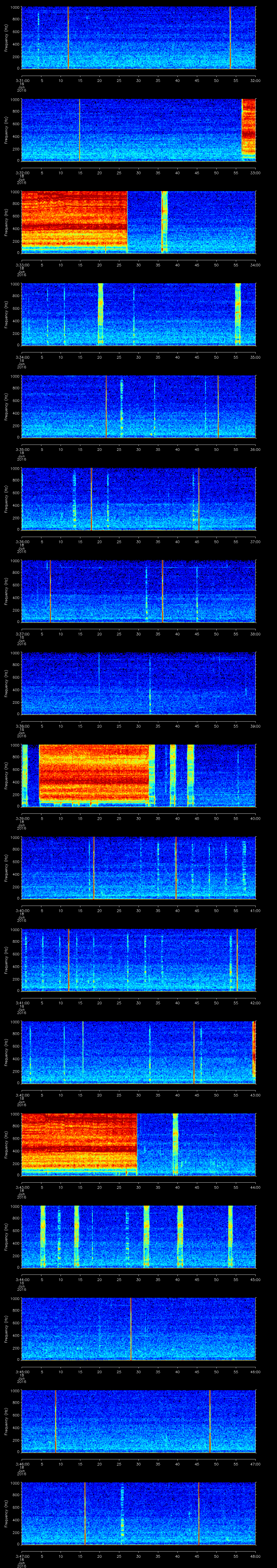Select the red line near 36 seconds in the 3:37:00 panel
This screenshot has width=277, height=1568.
coord(163,591)
